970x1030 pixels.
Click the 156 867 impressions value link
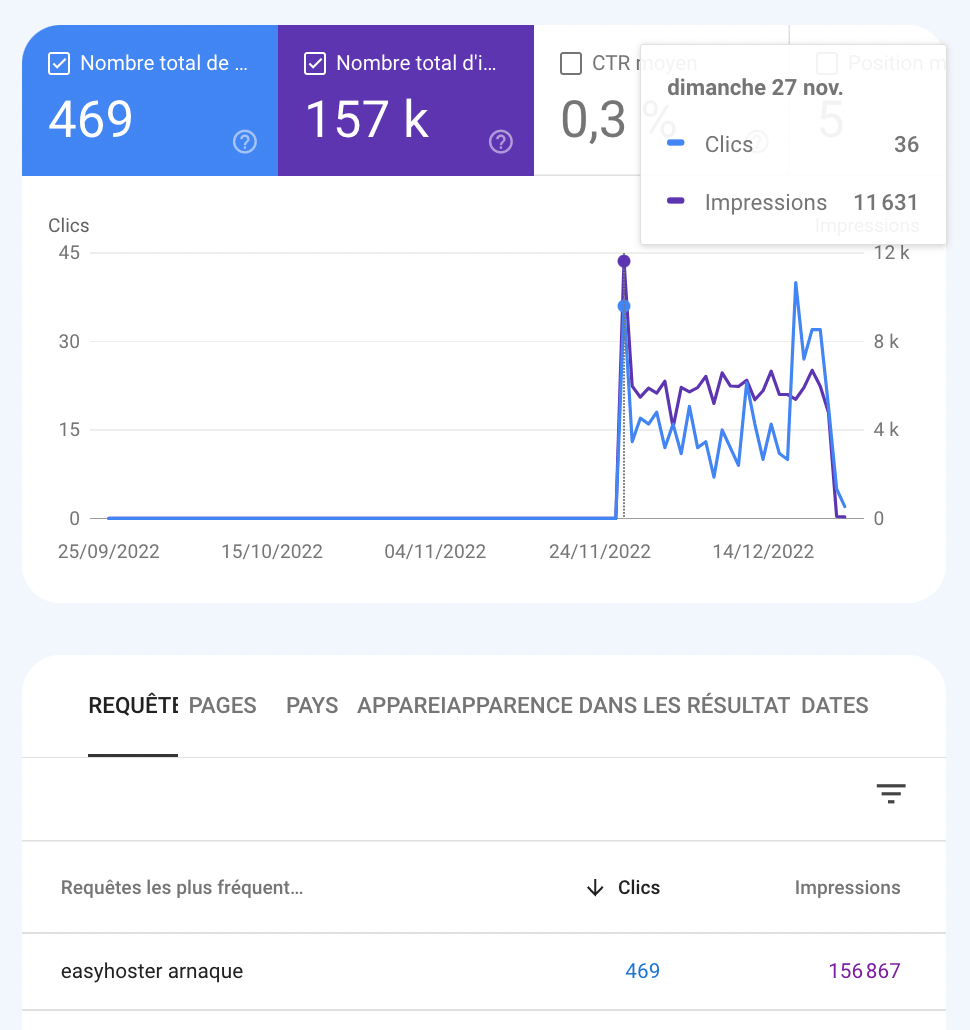click(866, 971)
